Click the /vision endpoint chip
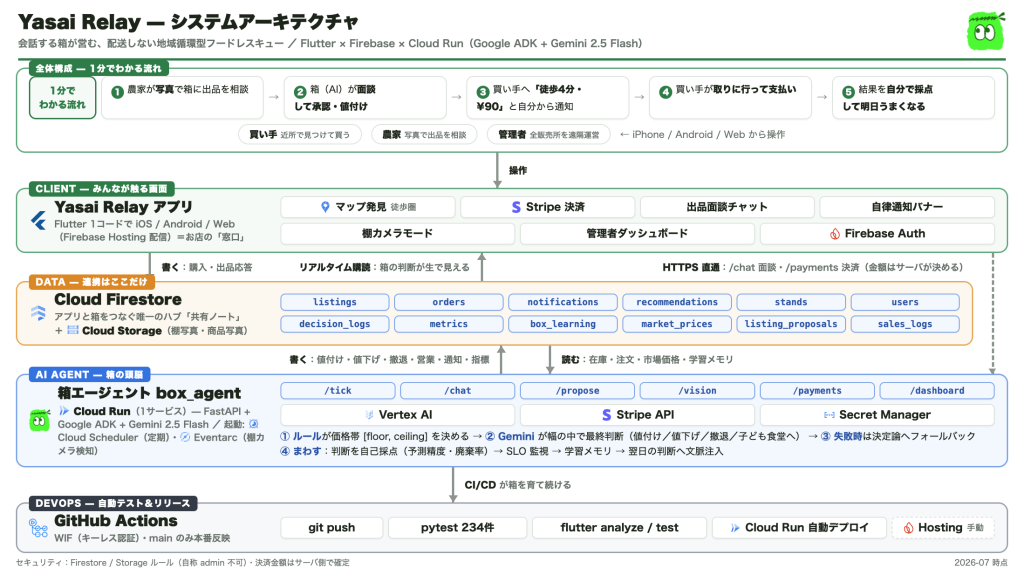 click(x=697, y=391)
